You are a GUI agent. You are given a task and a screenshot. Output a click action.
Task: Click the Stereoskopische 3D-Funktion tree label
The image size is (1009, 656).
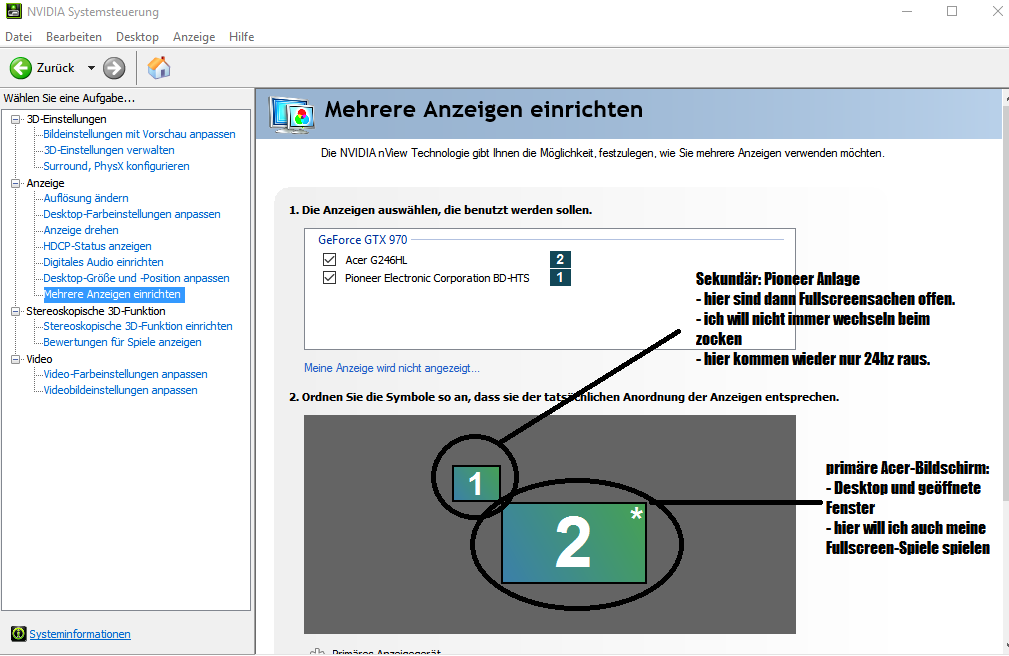[96, 311]
